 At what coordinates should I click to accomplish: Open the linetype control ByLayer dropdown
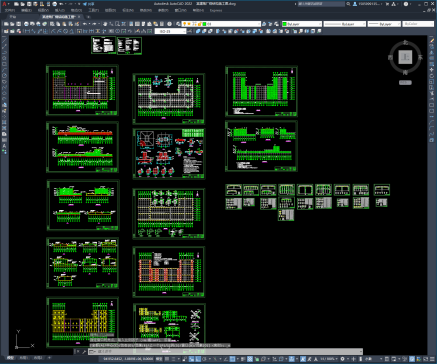tap(345, 24)
